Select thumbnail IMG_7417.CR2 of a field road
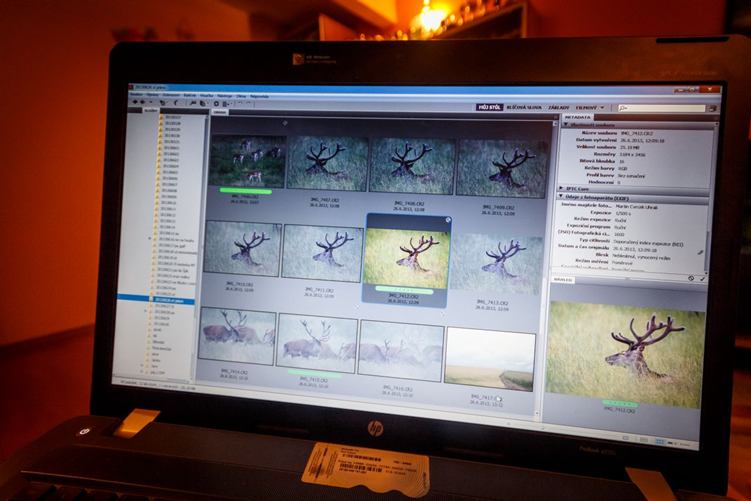 489,359
